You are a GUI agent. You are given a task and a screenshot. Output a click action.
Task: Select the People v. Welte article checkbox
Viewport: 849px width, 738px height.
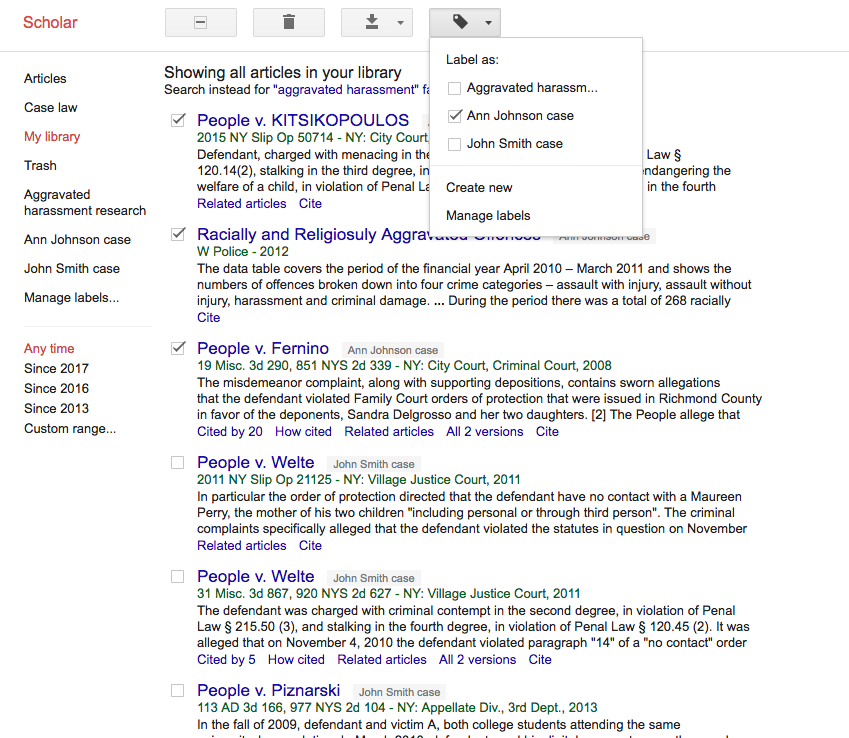click(177, 462)
